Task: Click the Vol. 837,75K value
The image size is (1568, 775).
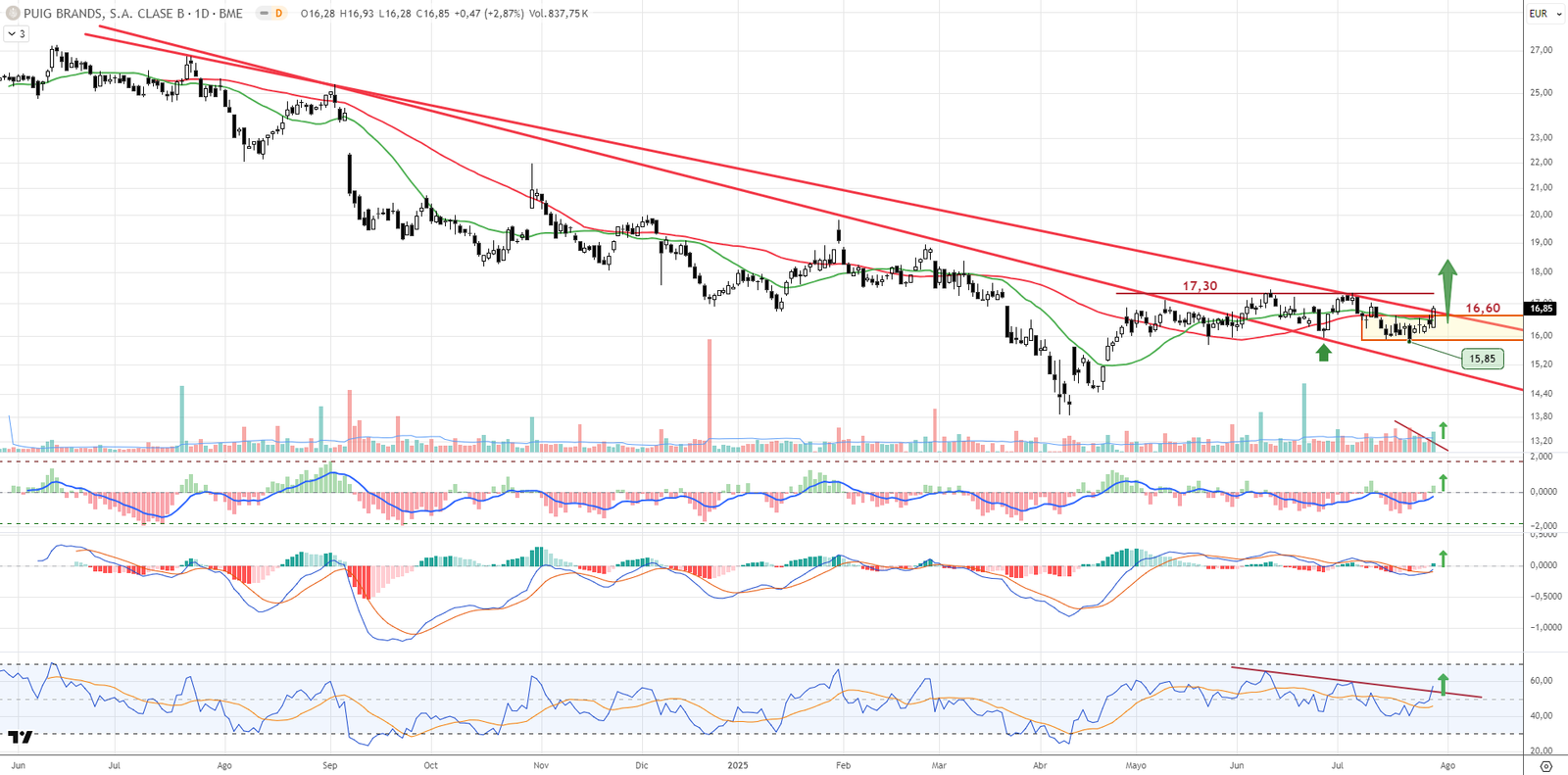Action: (x=559, y=14)
